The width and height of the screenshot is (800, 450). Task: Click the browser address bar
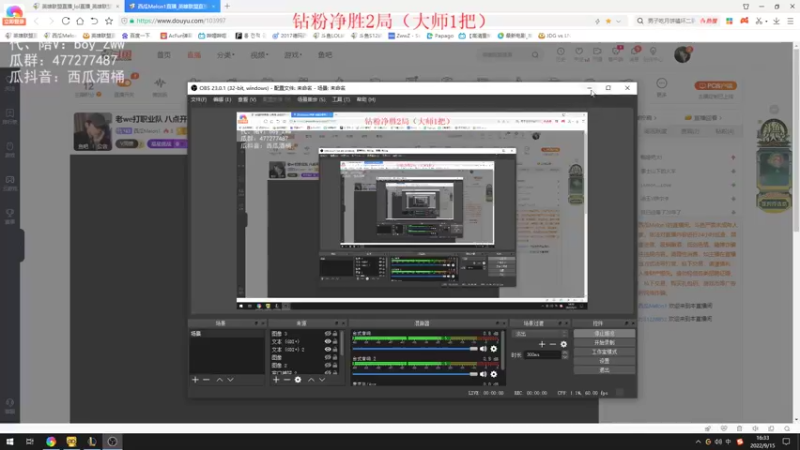pos(357,21)
